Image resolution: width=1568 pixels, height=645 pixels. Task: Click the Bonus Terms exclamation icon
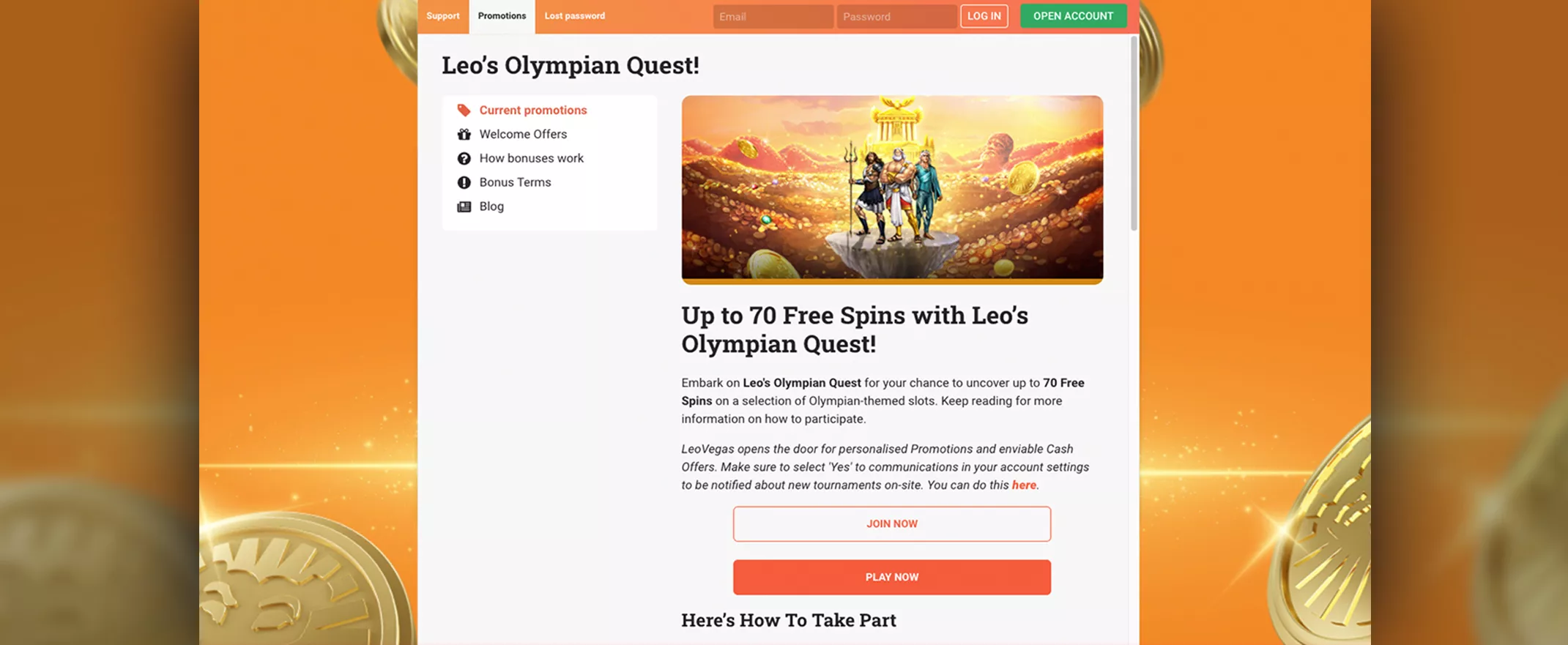[x=464, y=182]
